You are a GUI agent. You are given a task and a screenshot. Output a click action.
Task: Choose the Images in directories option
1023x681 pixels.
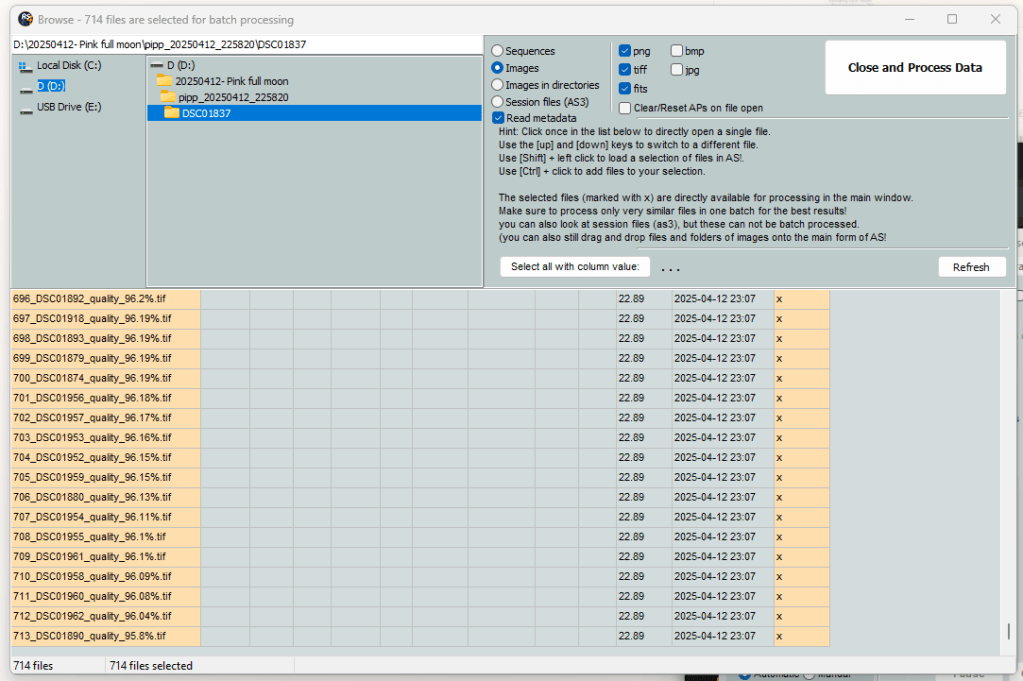pos(497,85)
